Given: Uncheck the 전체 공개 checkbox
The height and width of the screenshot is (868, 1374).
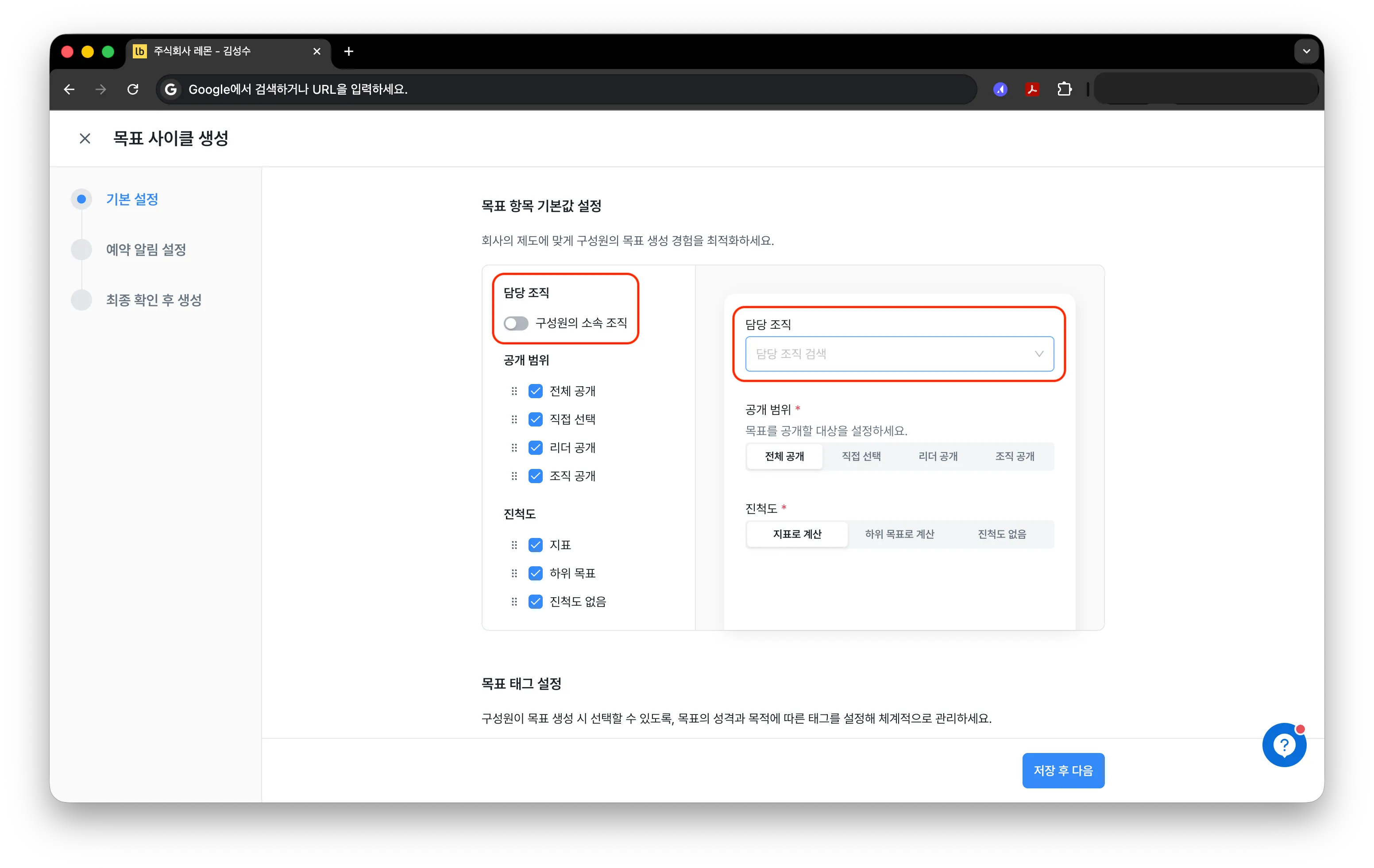Looking at the screenshot, I should (x=535, y=391).
